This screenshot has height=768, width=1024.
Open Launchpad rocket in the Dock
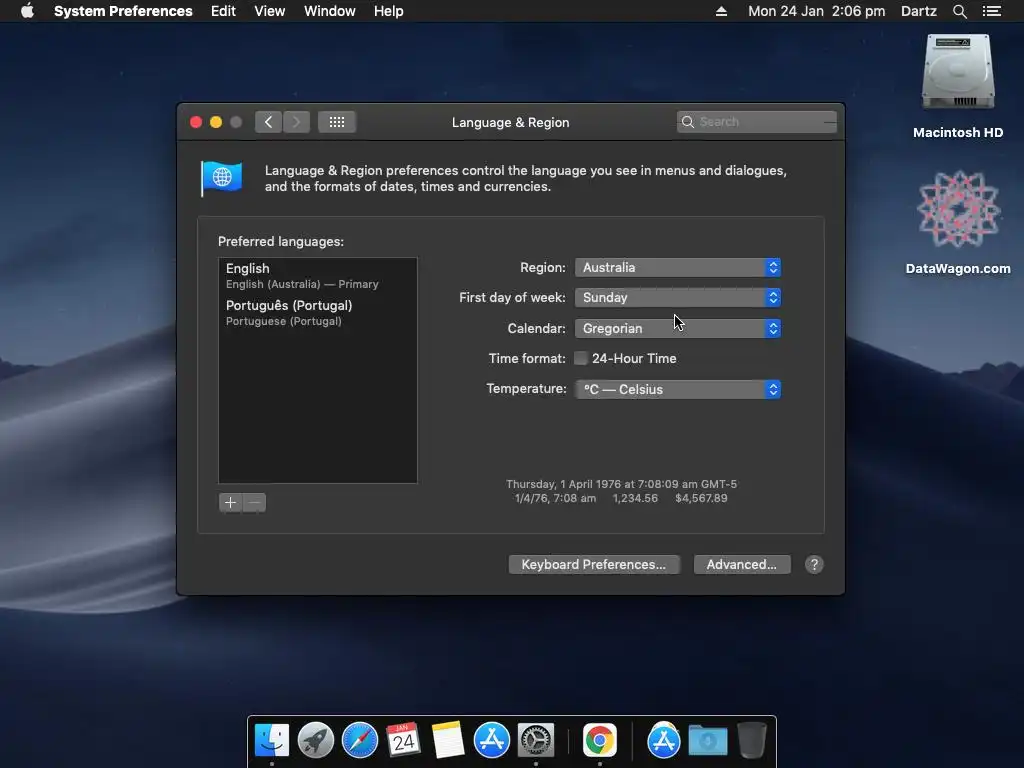click(315, 740)
